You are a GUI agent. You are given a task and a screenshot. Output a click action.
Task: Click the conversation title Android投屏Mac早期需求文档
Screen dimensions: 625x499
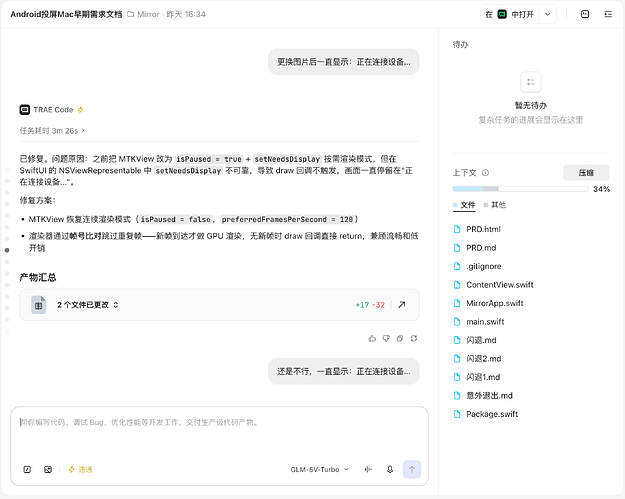[x=66, y=14]
